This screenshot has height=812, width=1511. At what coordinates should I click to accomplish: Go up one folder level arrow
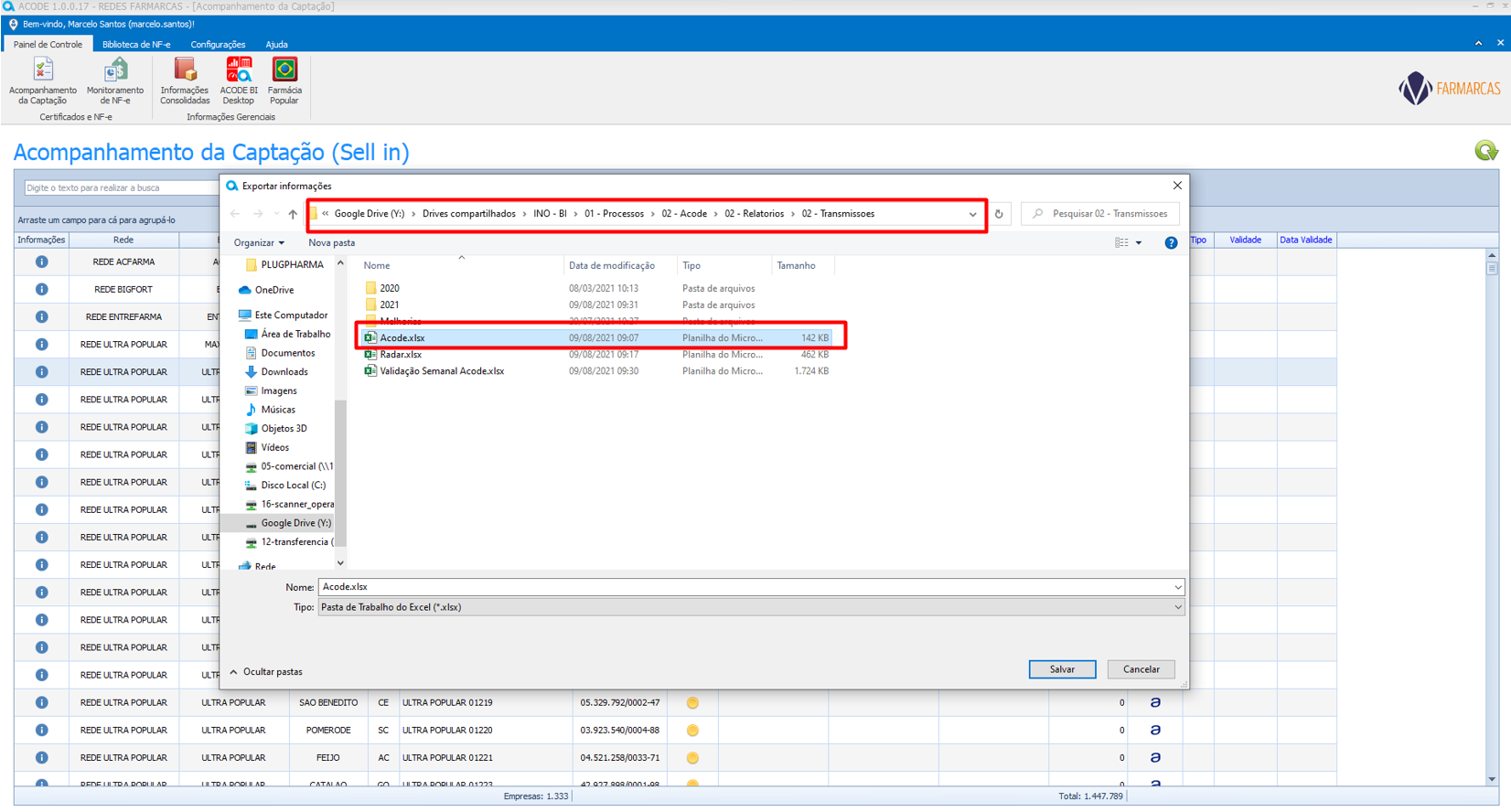pos(293,214)
